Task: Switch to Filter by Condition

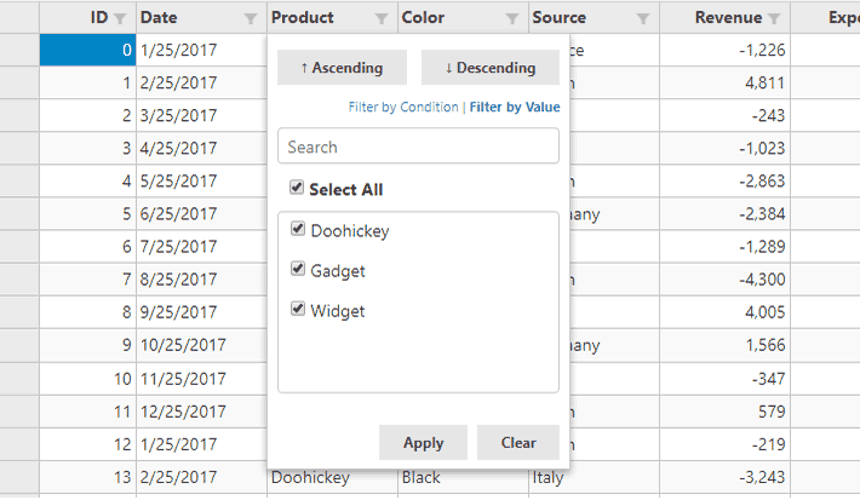Action: [403, 107]
